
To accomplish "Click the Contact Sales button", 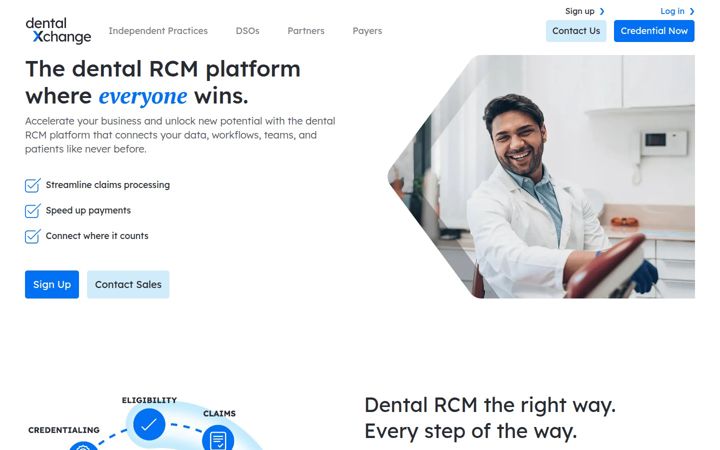I will tap(128, 284).
